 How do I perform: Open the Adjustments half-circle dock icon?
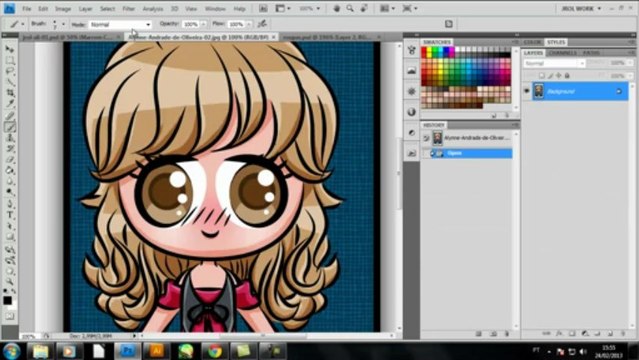[x=411, y=133]
